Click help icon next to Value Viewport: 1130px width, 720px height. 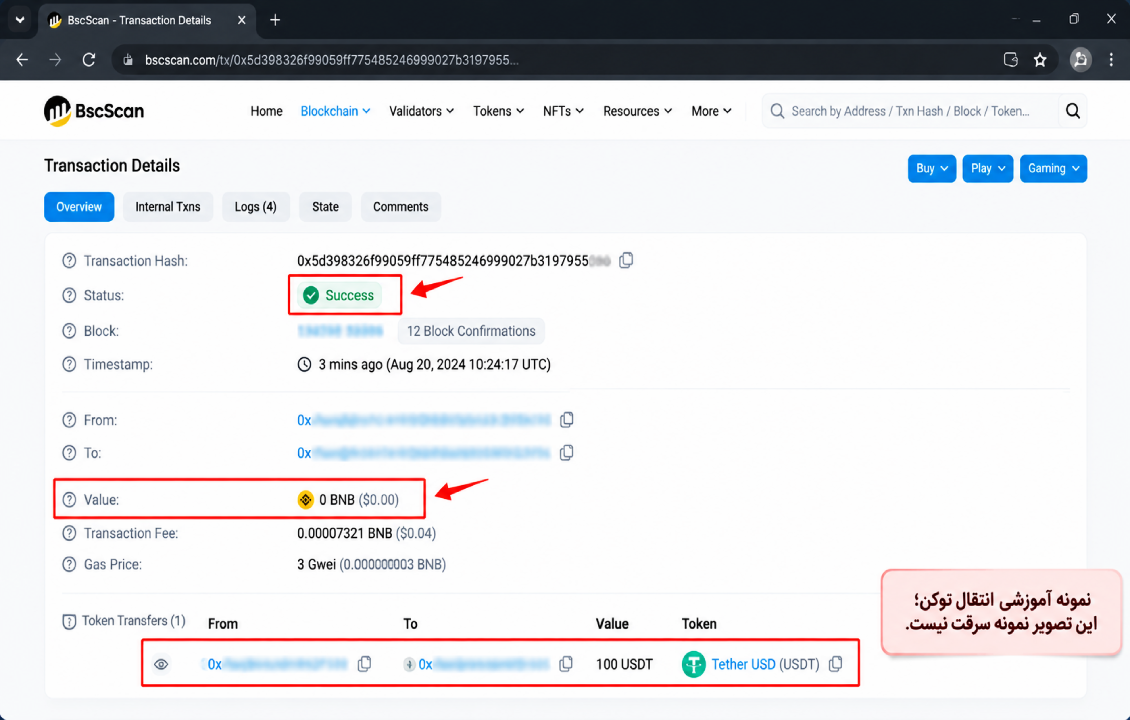point(69,499)
